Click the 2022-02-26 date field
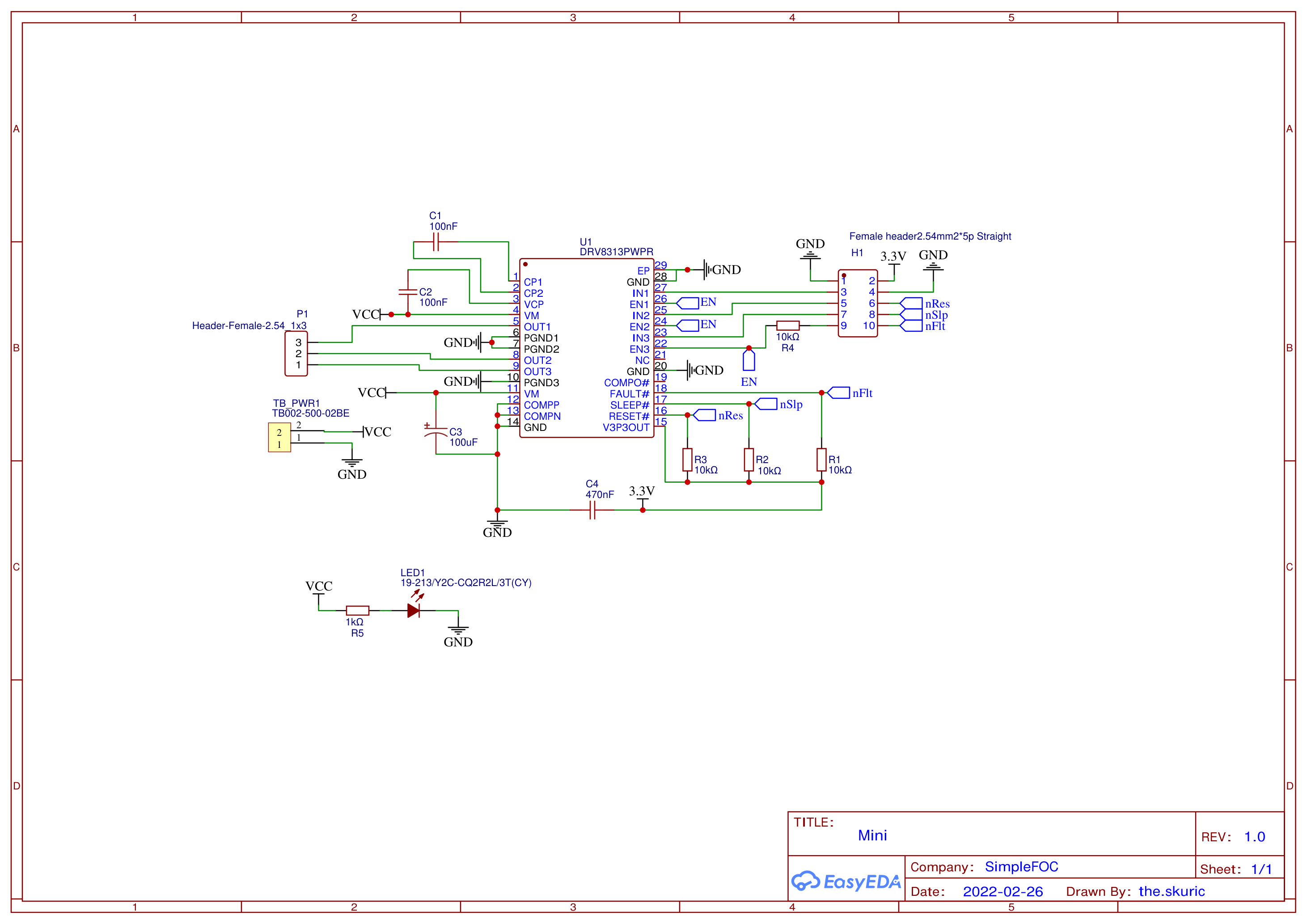1307x924 pixels. click(x=1003, y=891)
